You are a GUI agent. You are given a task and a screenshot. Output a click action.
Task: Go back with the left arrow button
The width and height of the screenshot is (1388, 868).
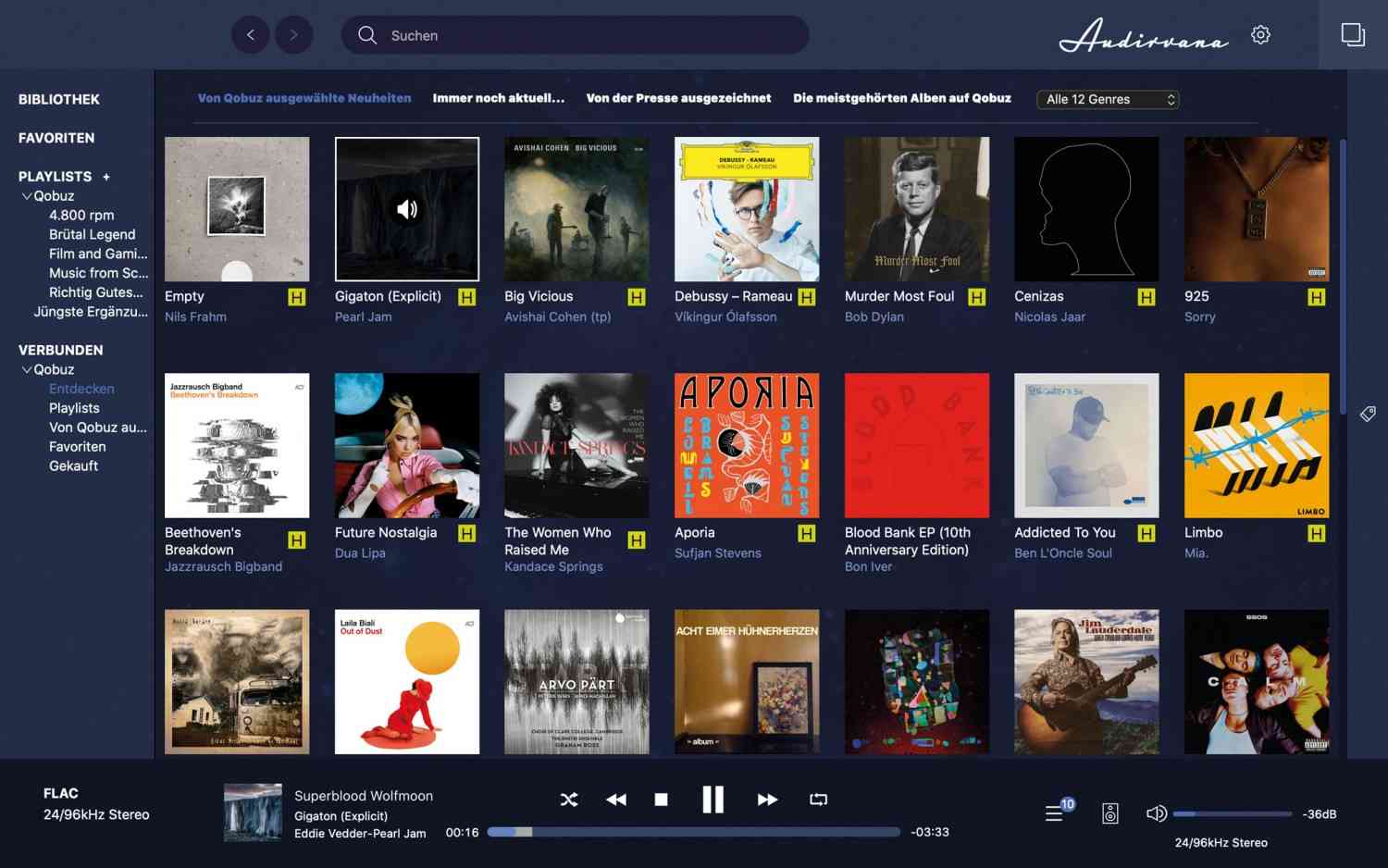point(250,35)
